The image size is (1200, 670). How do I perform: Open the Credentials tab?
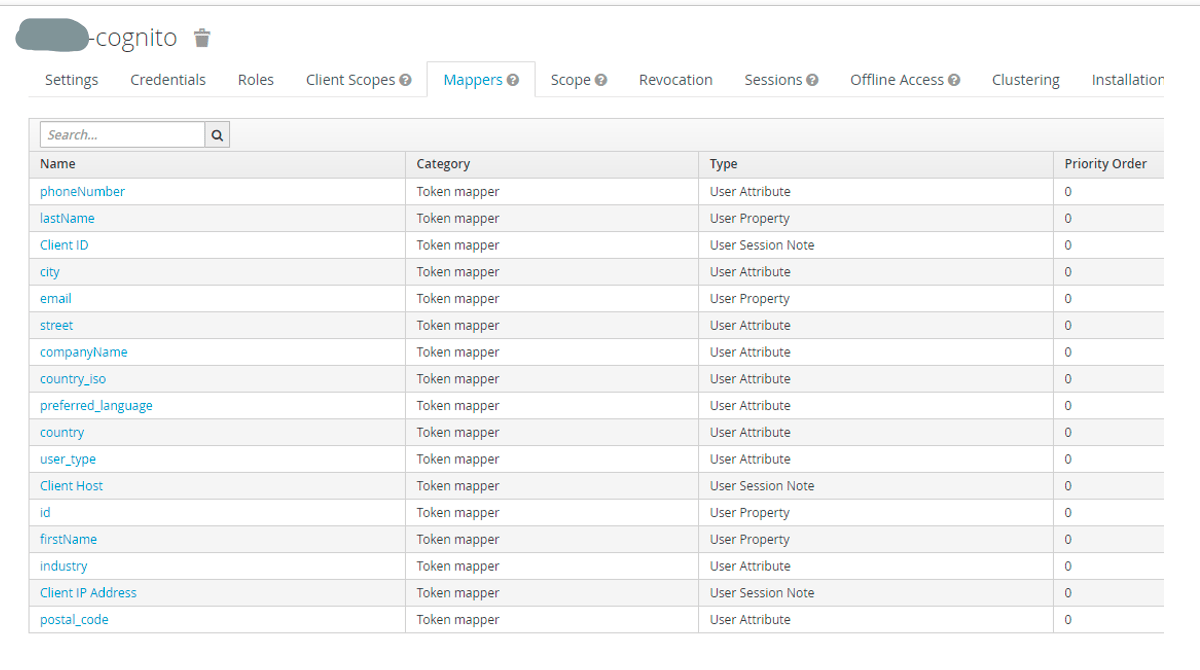[167, 79]
